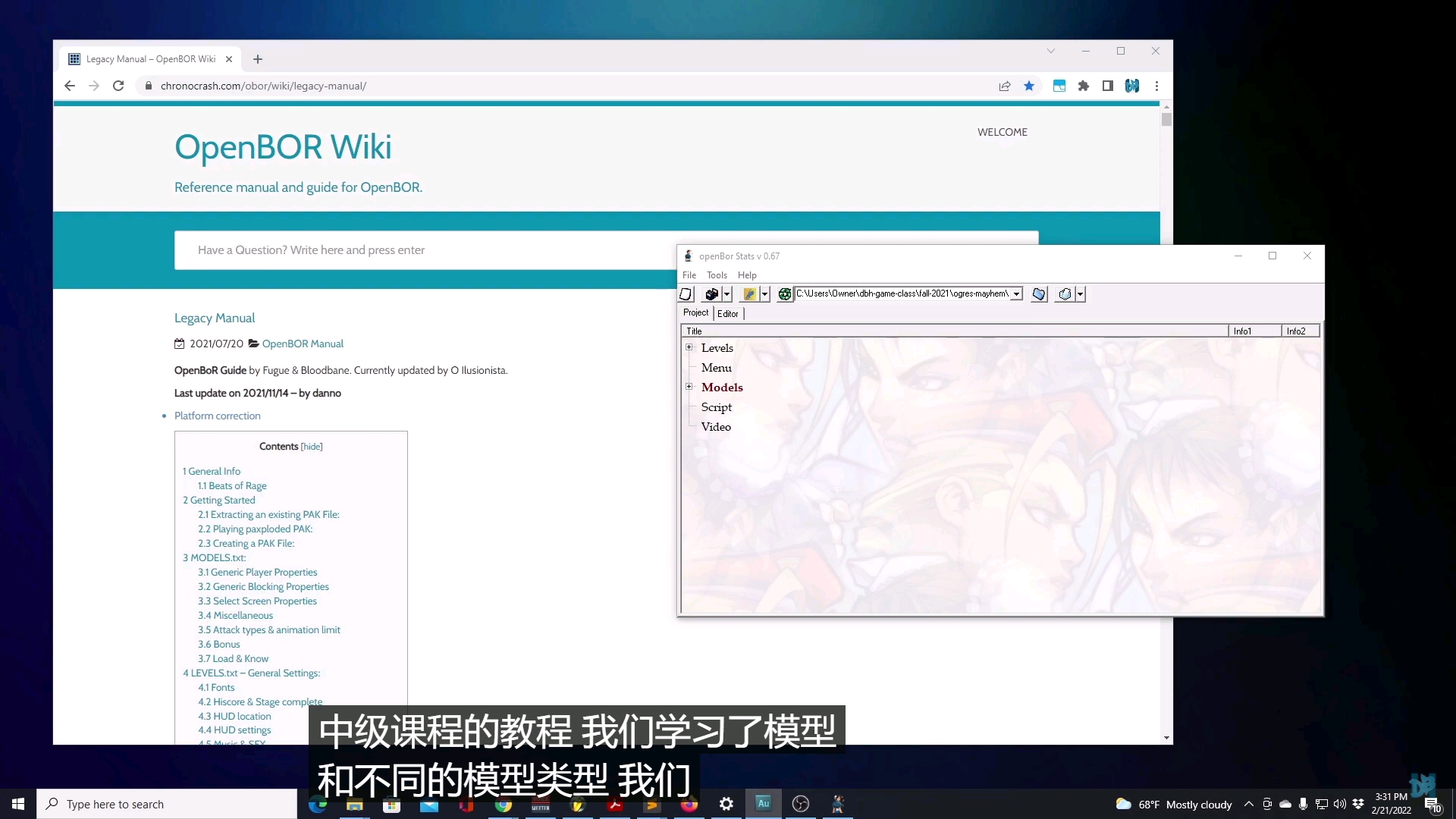
Task: Open Chrome three-dot menu
Action: pyautogui.click(x=1156, y=86)
